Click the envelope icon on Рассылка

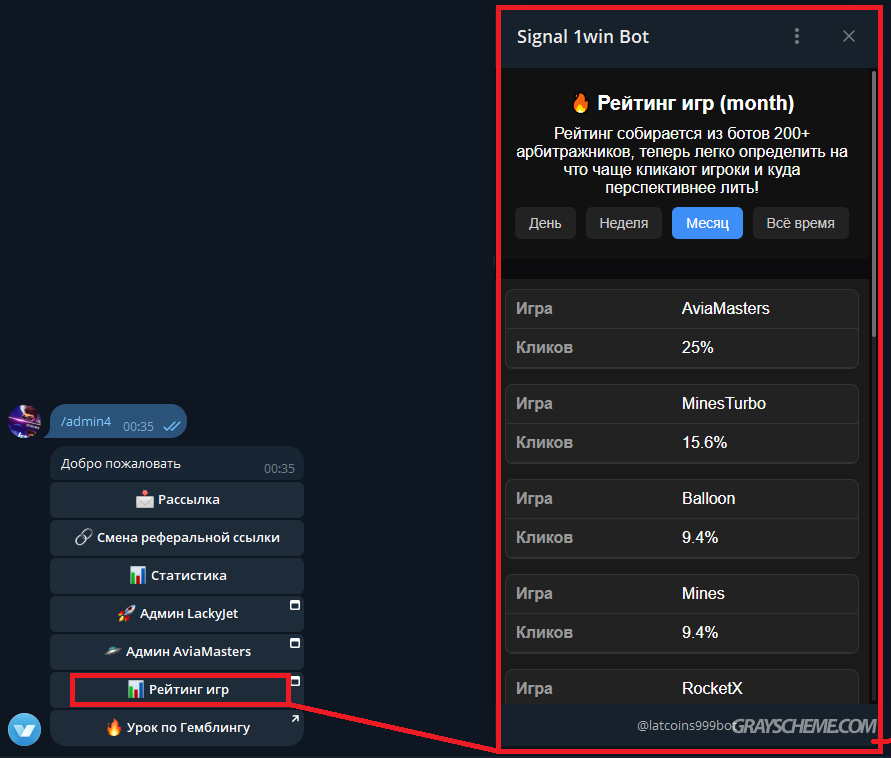(x=144, y=499)
